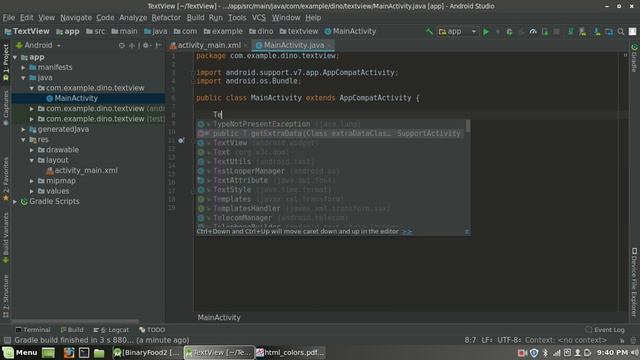640x360 pixels.
Task: Click the Search Everywhere magnifier icon
Action: tap(621, 31)
